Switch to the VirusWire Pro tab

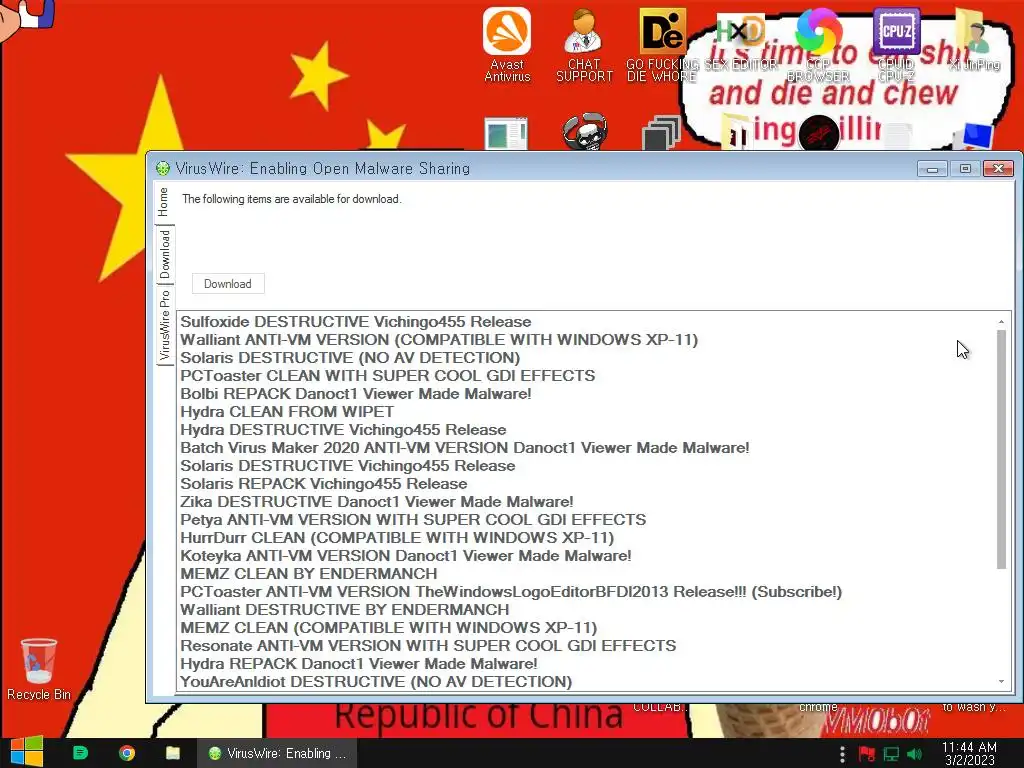pos(165,325)
